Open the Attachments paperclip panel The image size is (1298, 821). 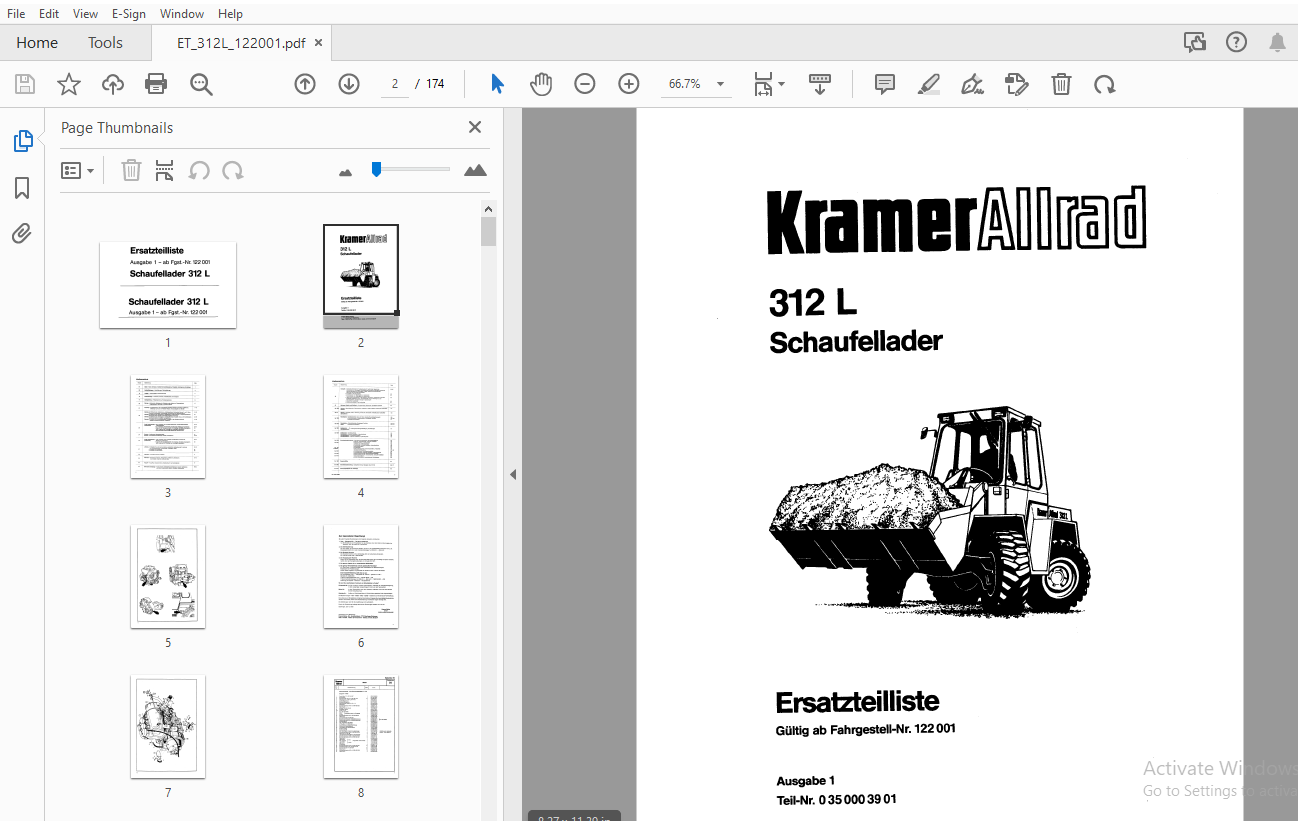(22, 234)
